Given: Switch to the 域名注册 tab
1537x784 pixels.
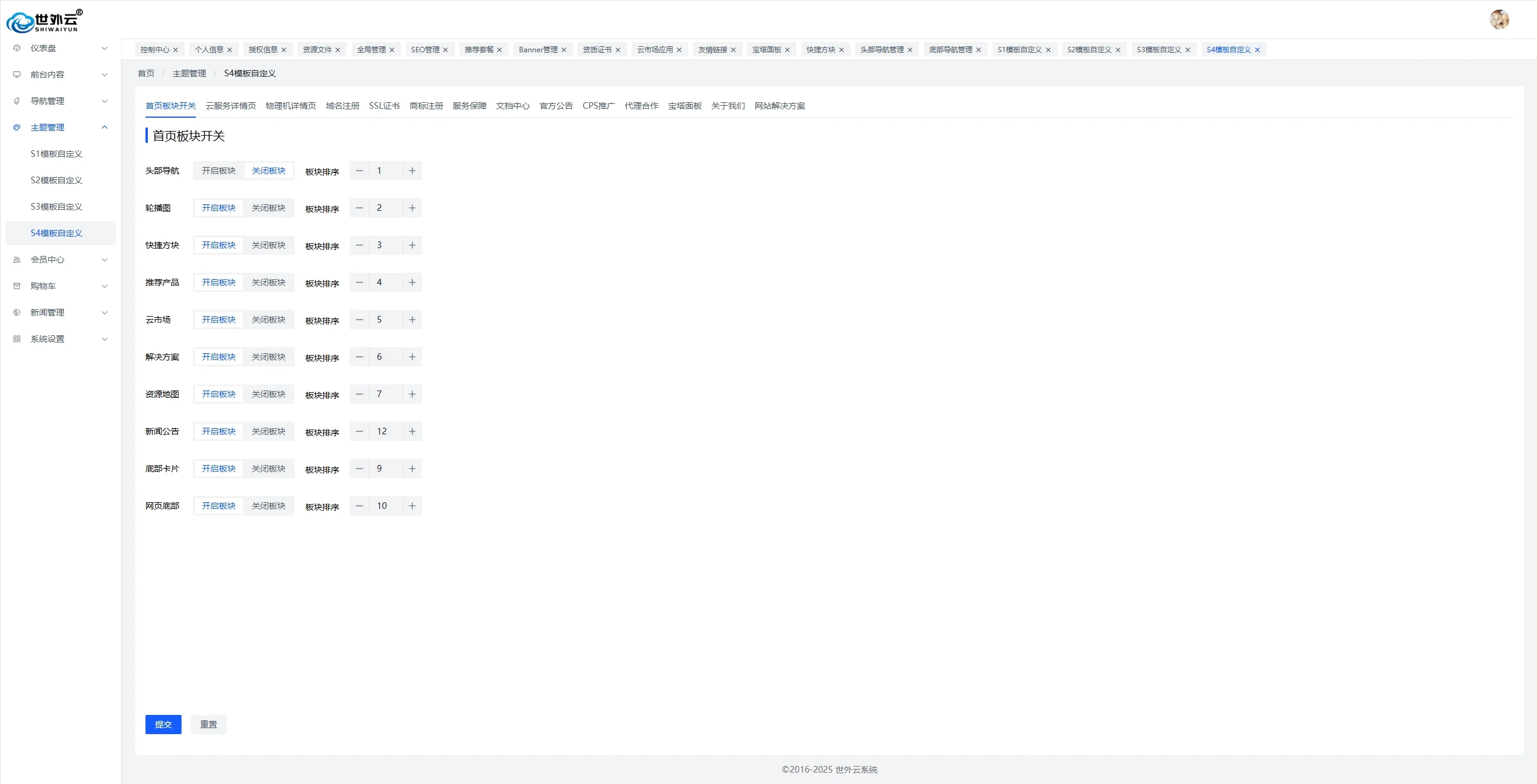Looking at the screenshot, I should point(342,106).
